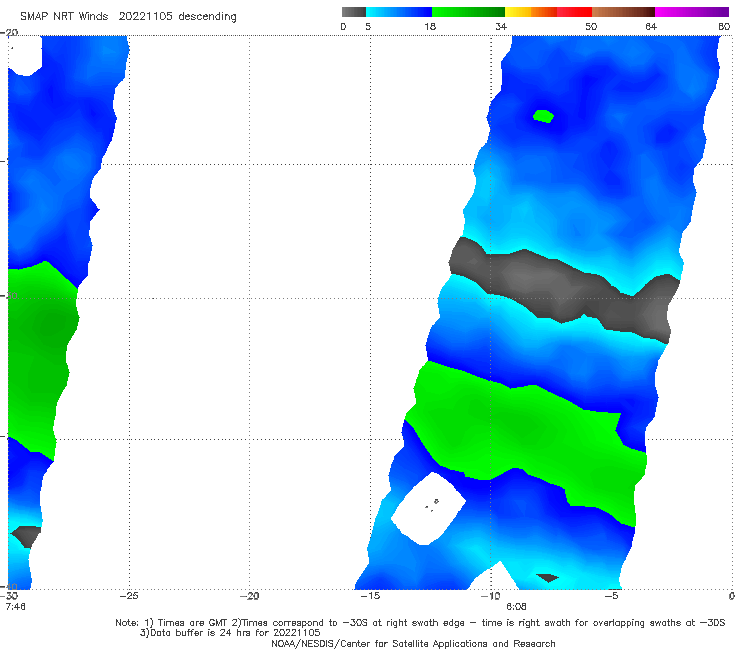Click the dark gray low-wind band across the right swath
This screenshot has width=740, height=650.
(x=564, y=289)
